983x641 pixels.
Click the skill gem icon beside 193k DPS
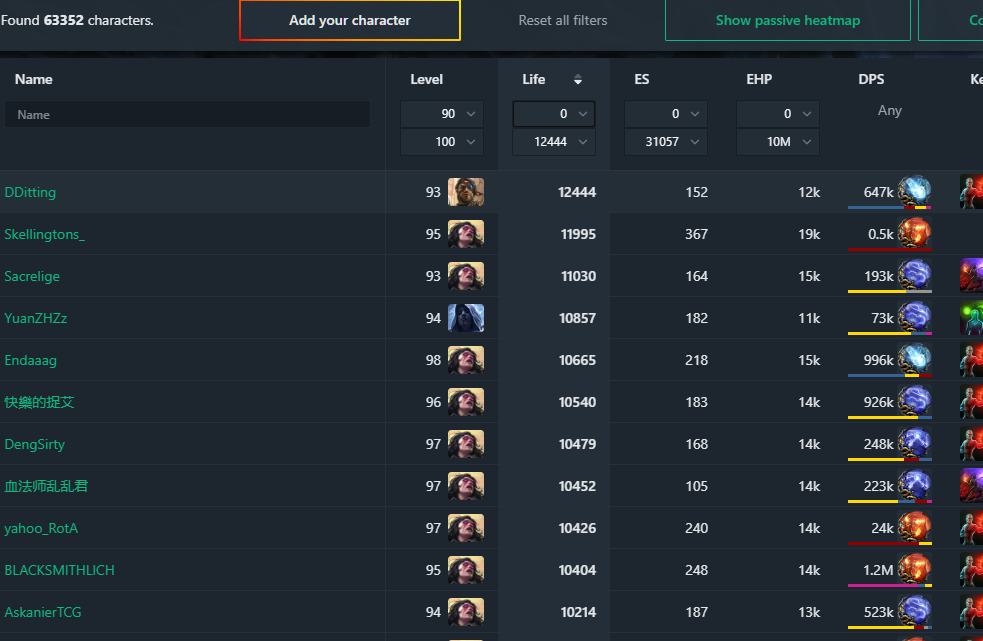(914, 274)
